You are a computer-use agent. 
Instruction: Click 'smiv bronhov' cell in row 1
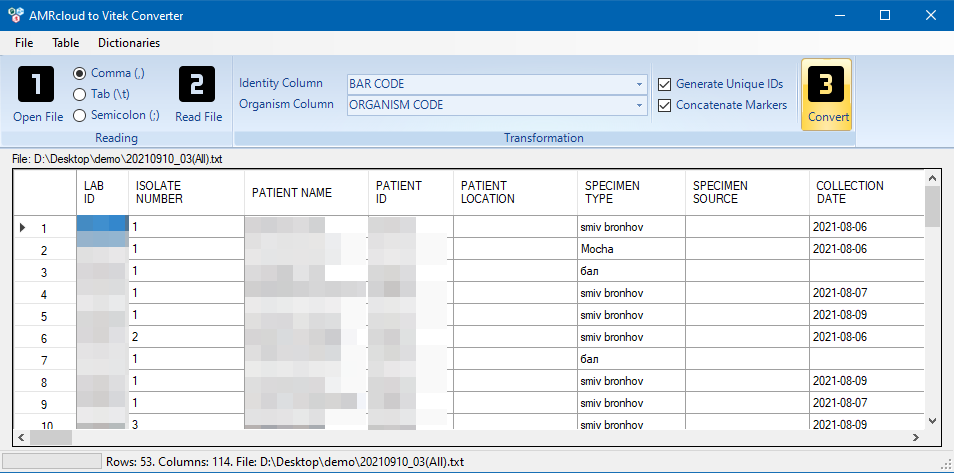click(x=632, y=227)
